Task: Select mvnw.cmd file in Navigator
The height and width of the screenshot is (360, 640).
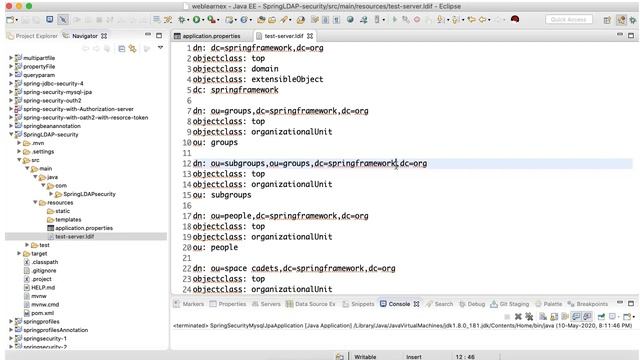Action: [45, 304]
